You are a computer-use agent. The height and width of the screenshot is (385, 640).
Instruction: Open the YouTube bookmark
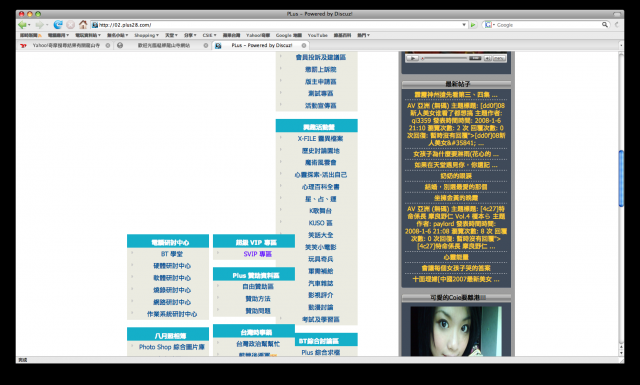[x=318, y=36]
